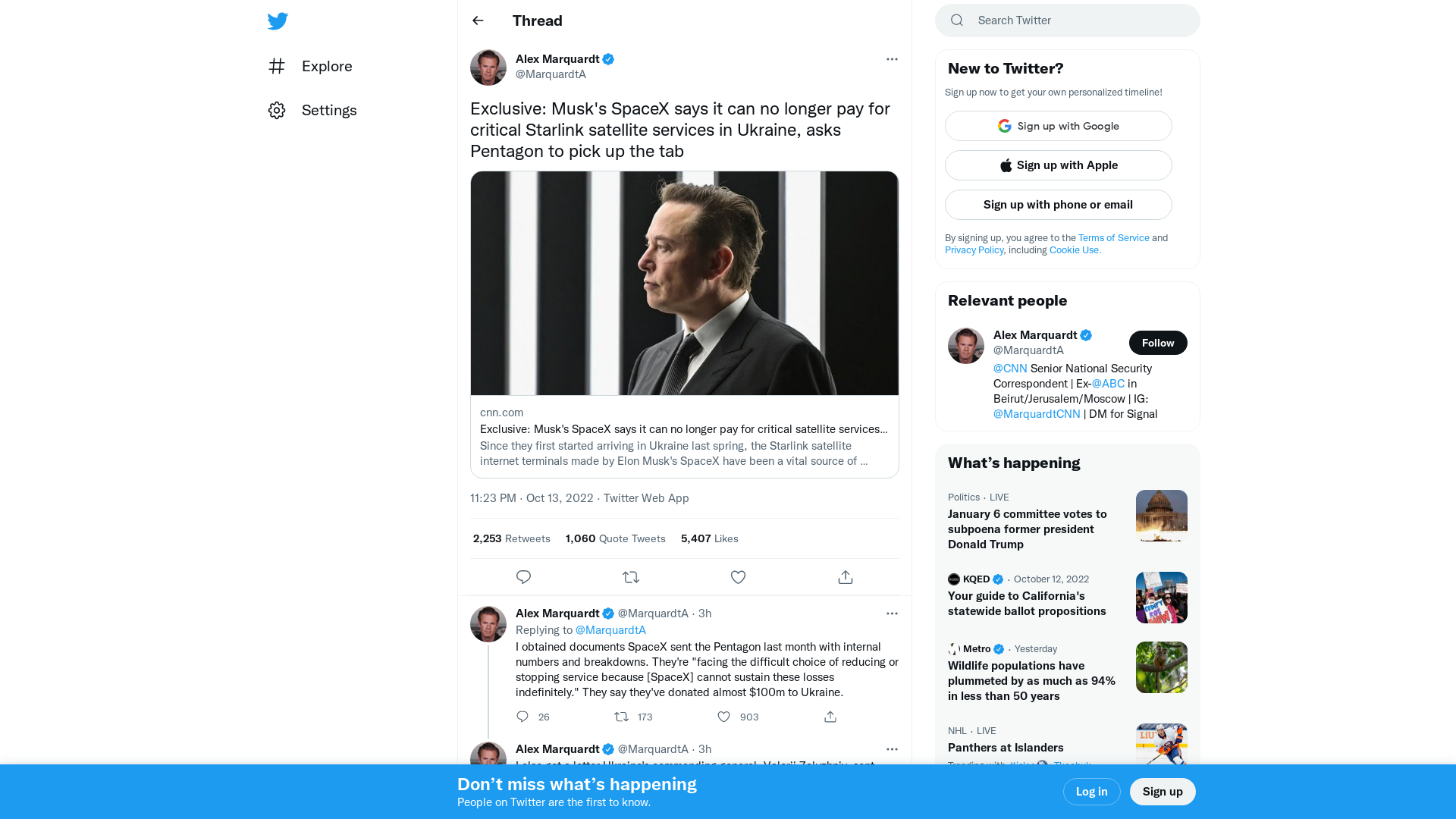Open the more options menu on the second reply
1456x819 pixels.
(x=892, y=748)
